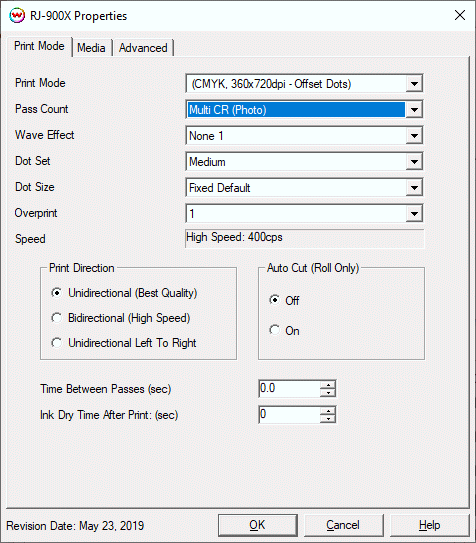Viewport: 476px width, 543px height.
Task: Open the Wave Effect dropdown
Action: pos(414,136)
